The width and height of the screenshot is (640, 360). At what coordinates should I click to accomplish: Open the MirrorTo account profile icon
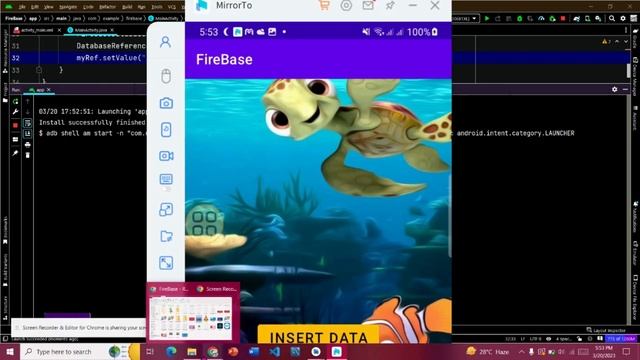tap(165, 42)
